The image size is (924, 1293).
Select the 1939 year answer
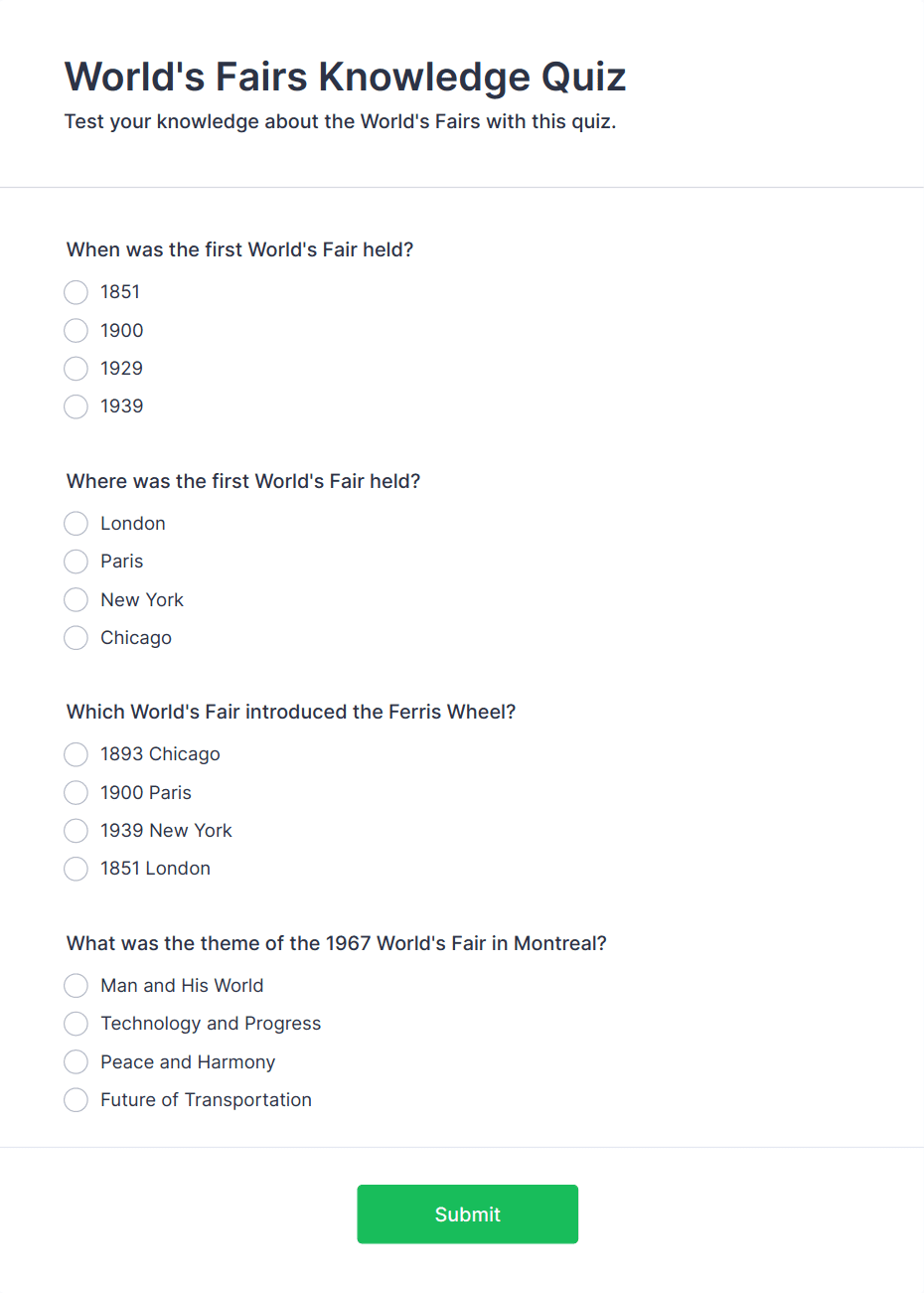(x=77, y=406)
